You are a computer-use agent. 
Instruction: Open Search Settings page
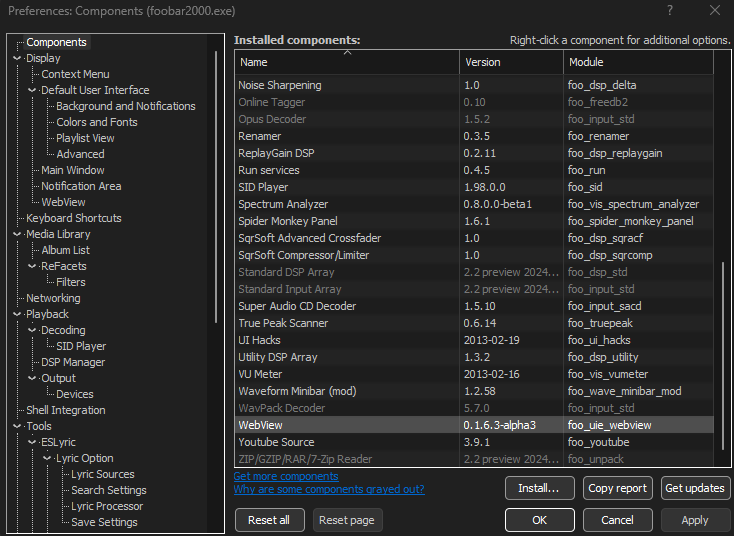point(109,490)
